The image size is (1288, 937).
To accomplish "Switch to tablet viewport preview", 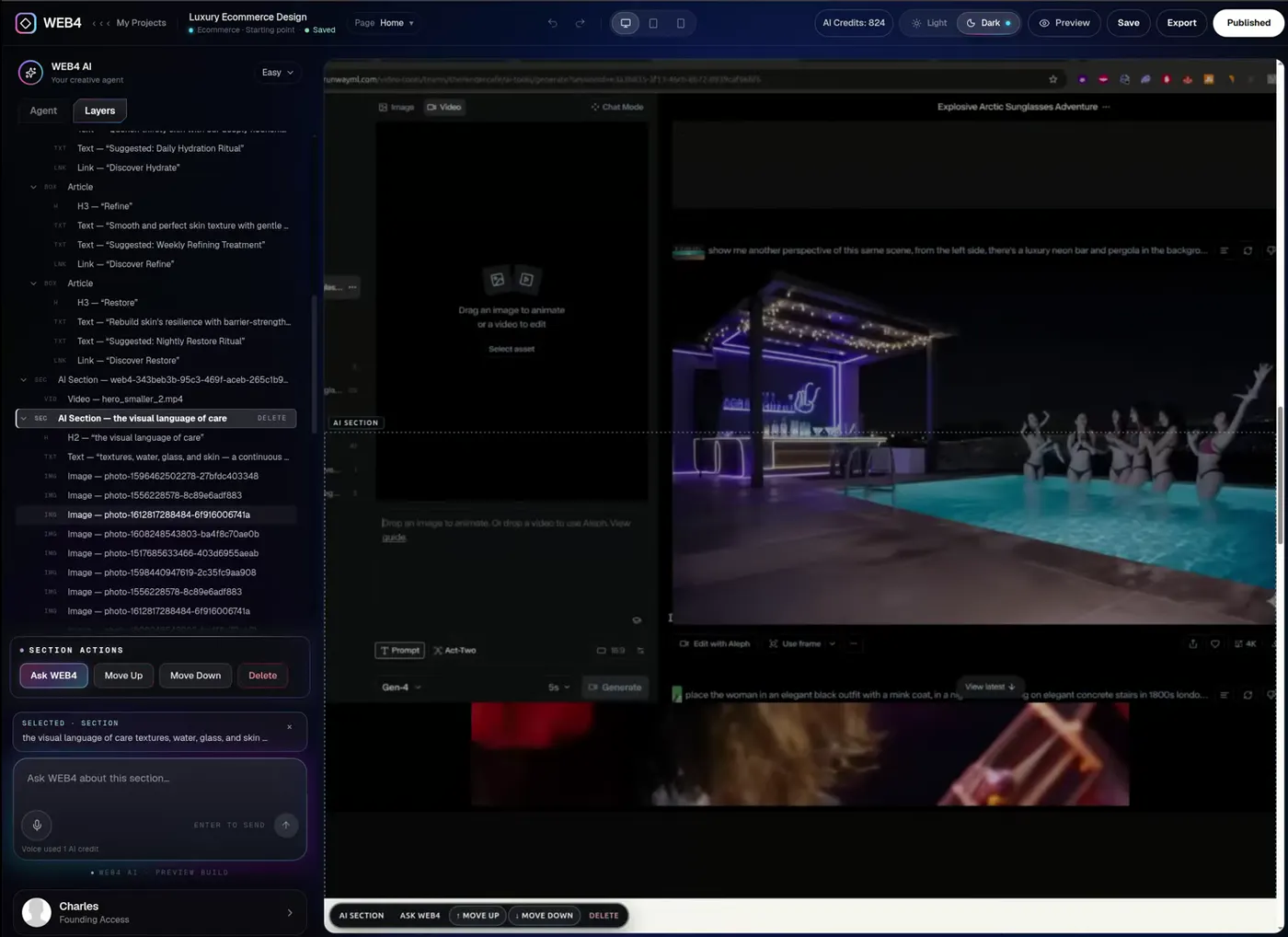I will coord(653,23).
